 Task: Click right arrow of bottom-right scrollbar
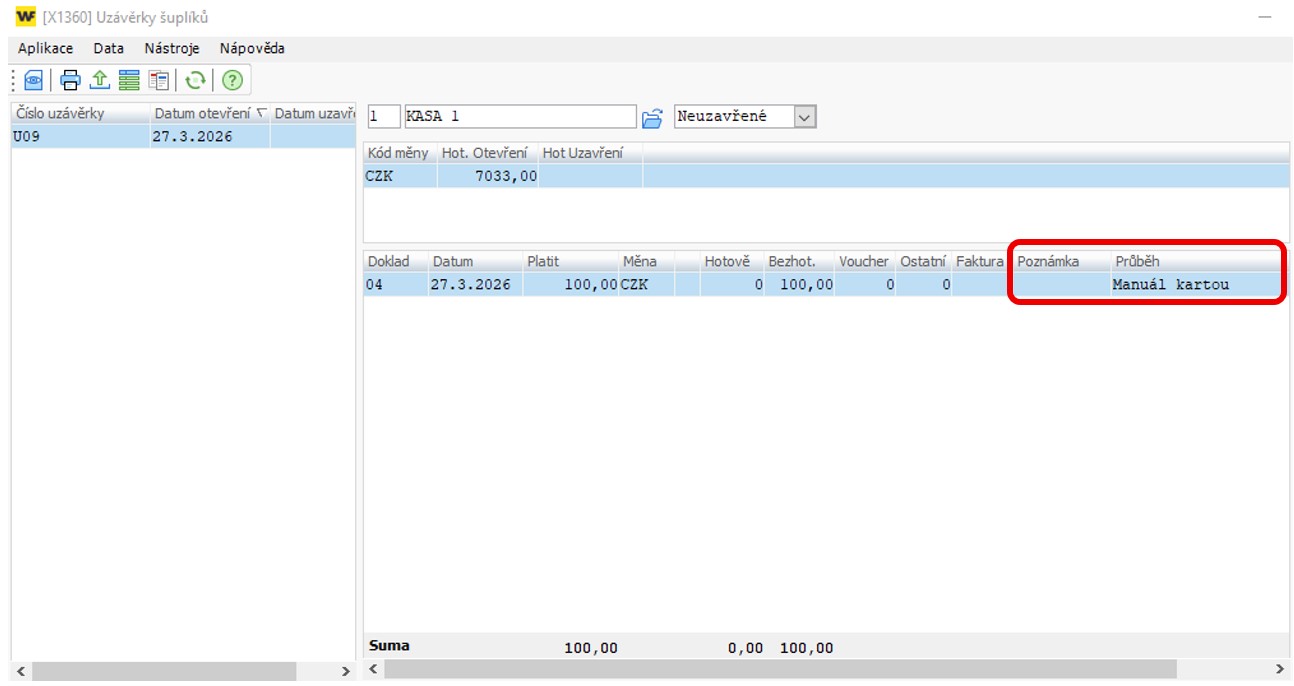pyautogui.click(x=1279, y=669)
